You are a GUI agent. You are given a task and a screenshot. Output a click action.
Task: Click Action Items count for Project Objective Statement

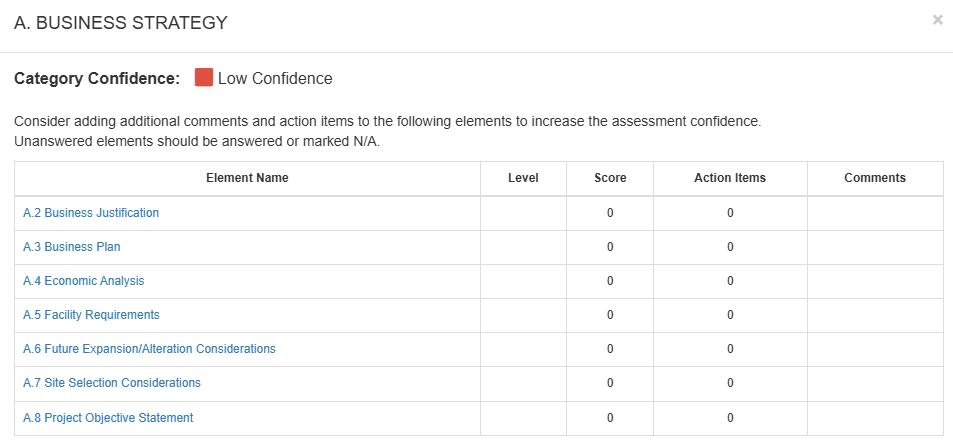pos(730,418)
